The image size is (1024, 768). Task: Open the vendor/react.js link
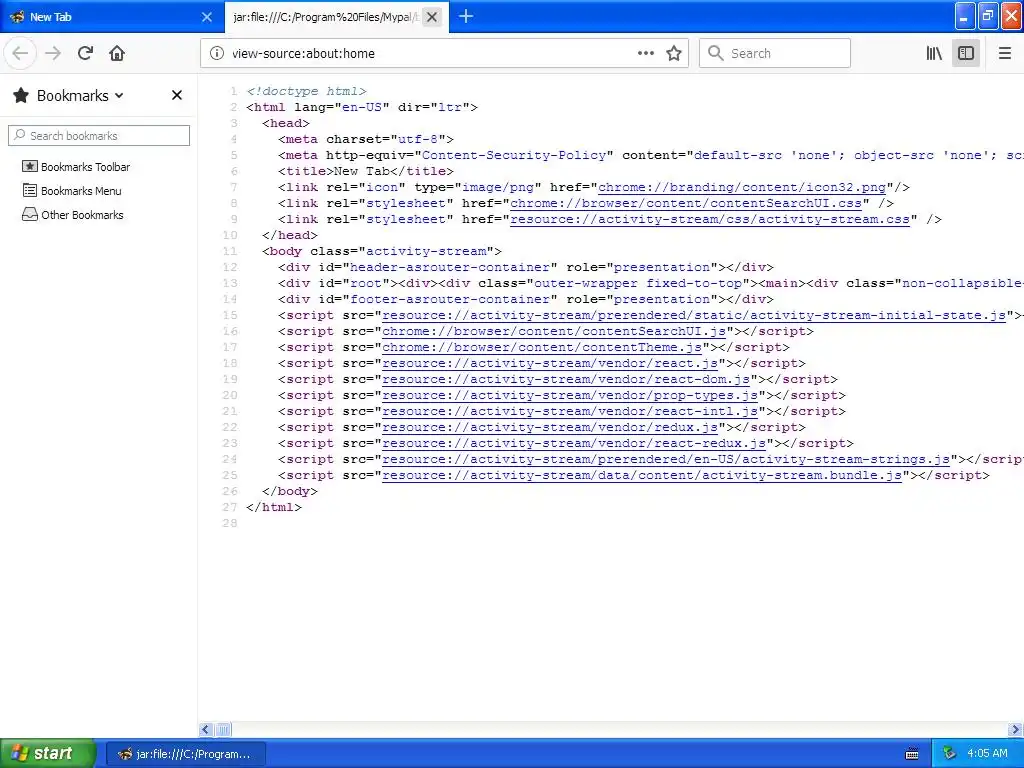550,363
